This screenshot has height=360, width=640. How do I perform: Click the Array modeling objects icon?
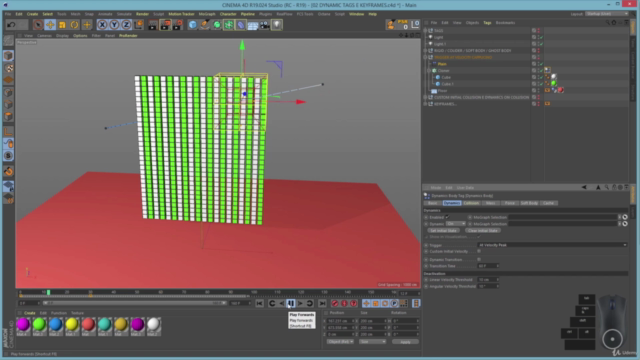click(x=229, y=25)
